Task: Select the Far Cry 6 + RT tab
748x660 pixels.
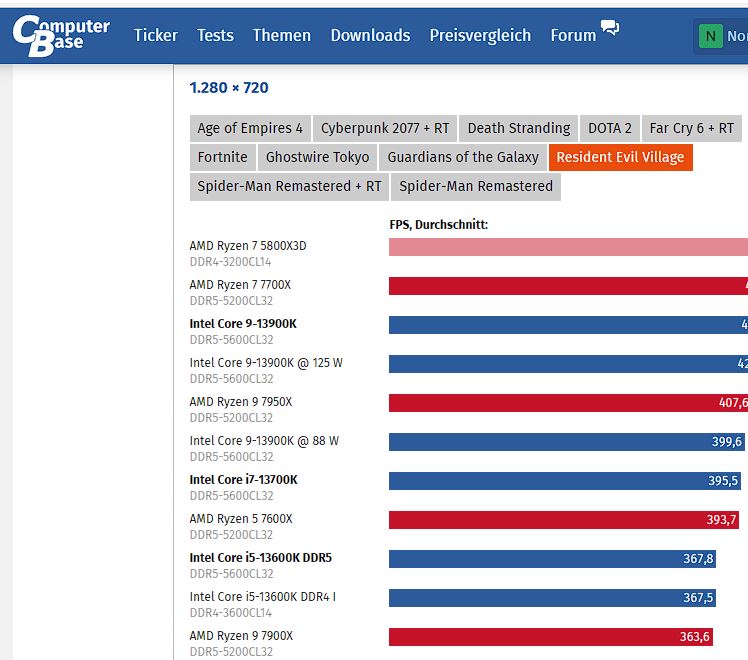Action: pyautogui.click(x=692, y=128)
